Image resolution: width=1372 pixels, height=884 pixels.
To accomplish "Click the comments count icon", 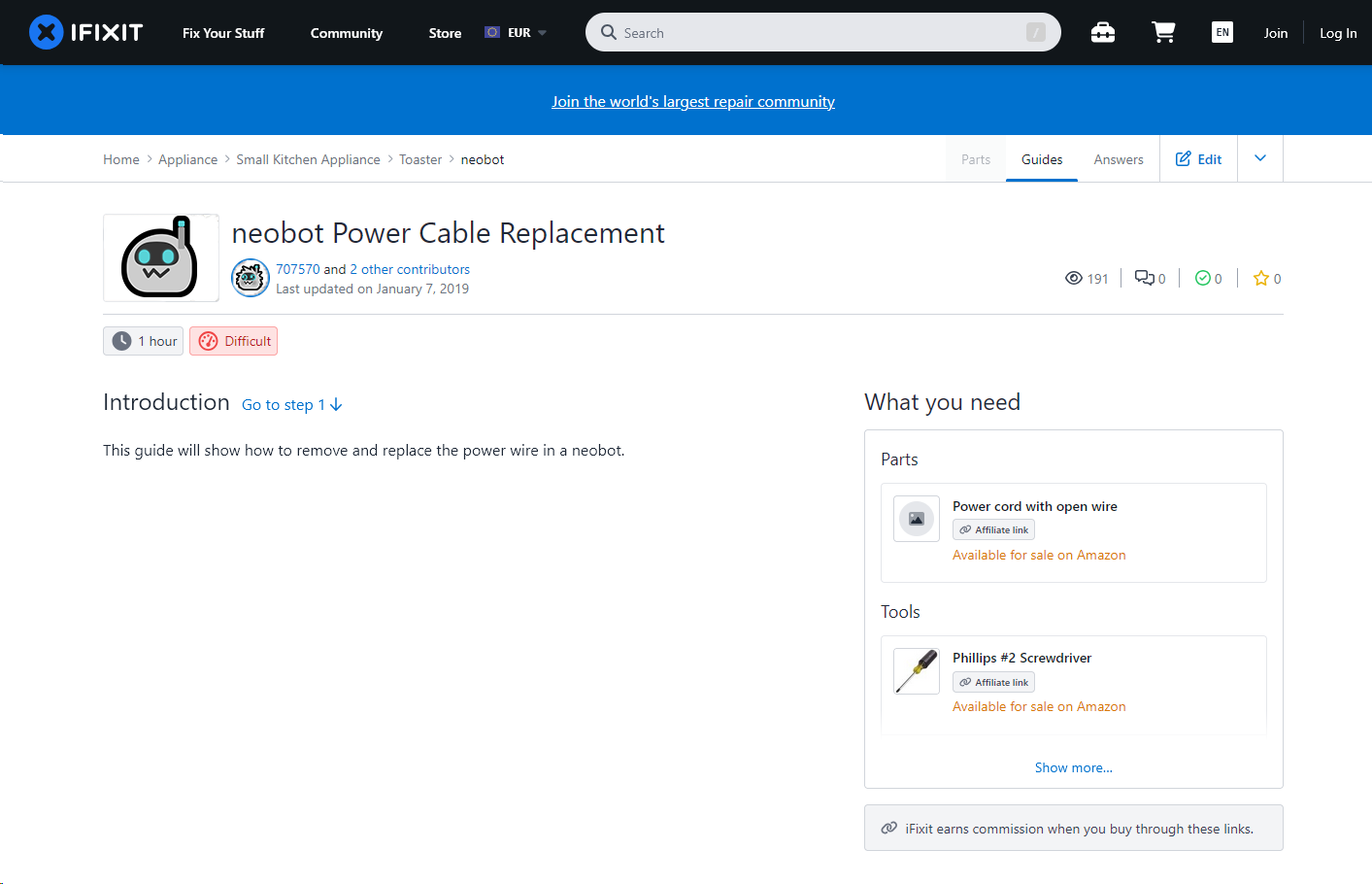I will pyautogui.click(x=1145, y=279).
